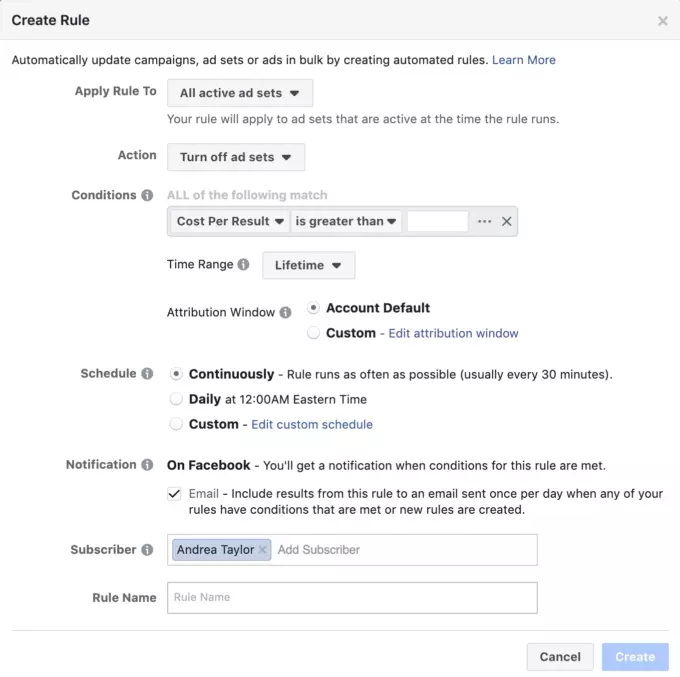Select the Daily schedule option
The image size is (680, 677).
coord(177,399)
